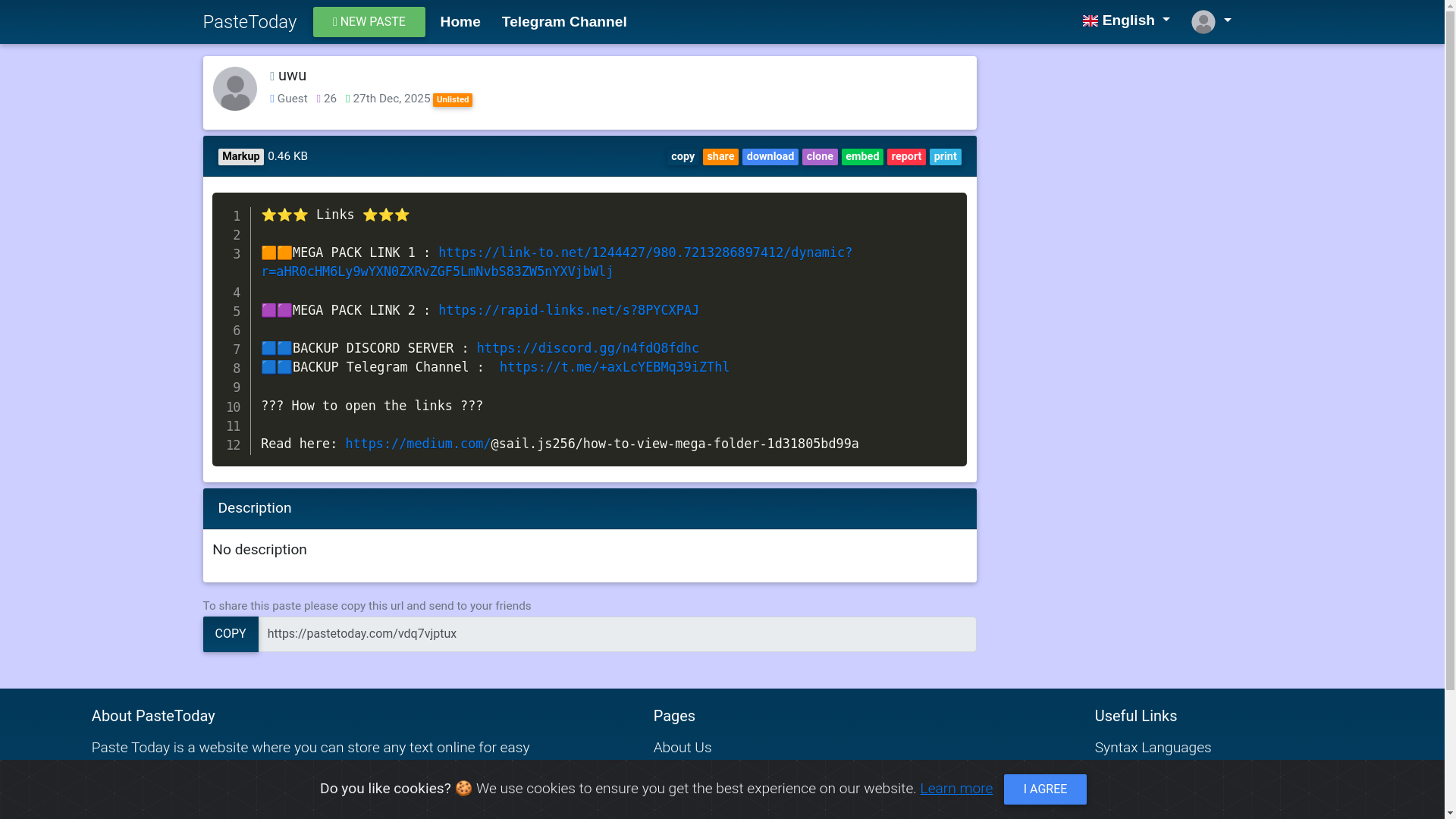Open the cookie Learn more link

point(956,789)
